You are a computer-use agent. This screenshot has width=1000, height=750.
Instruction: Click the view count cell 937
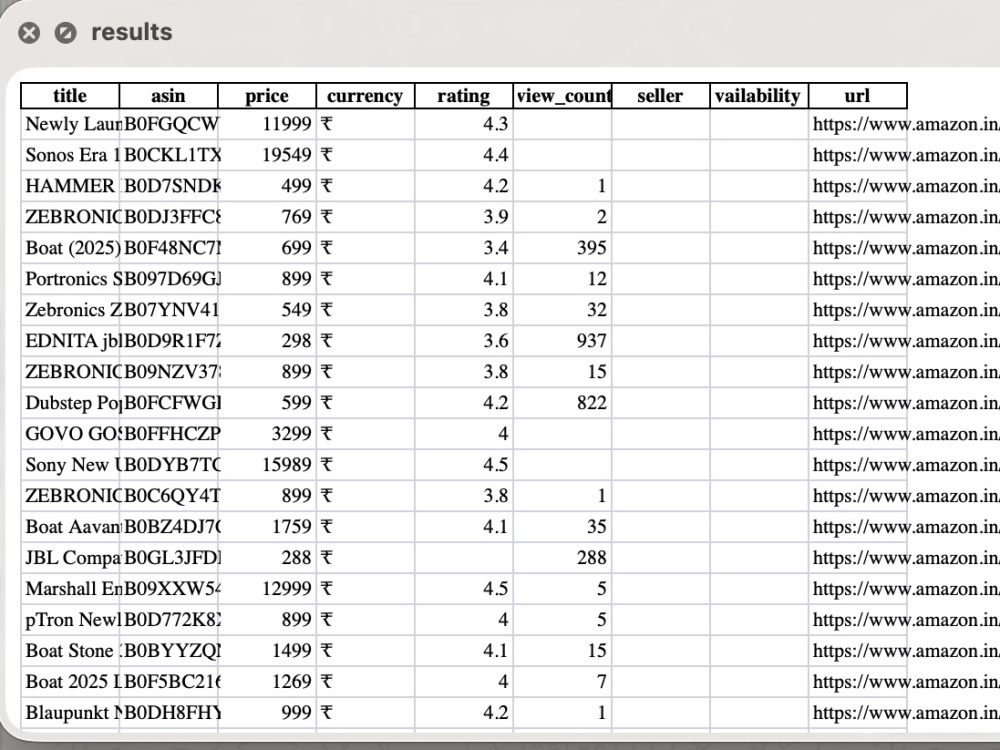(562, 341)
